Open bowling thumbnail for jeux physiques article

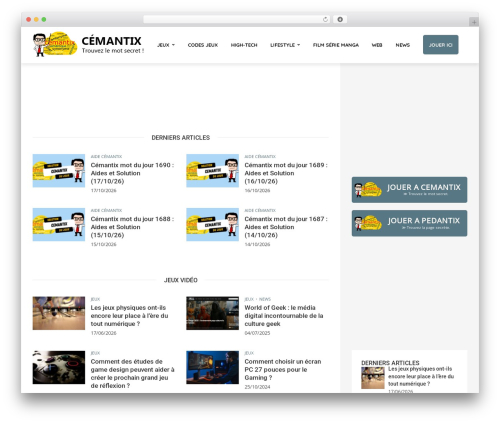point(59,313)
